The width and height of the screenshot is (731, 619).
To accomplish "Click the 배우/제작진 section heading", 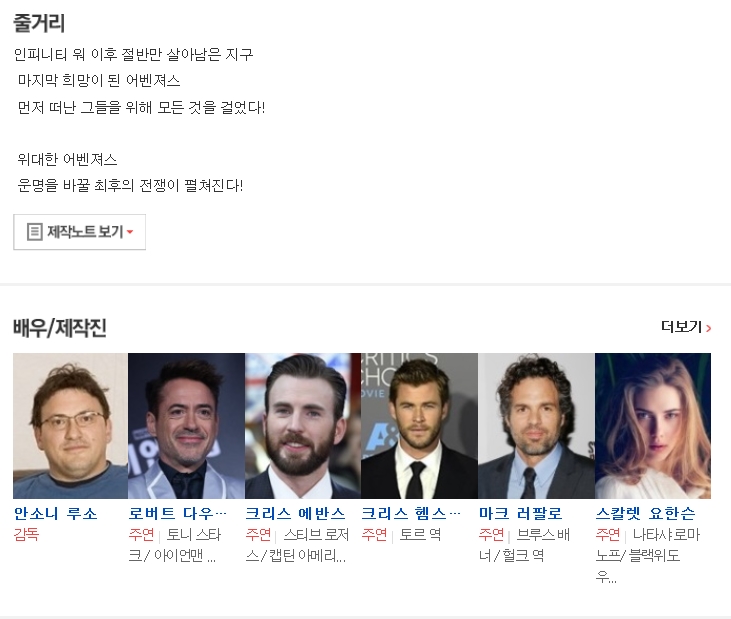I will (60, 328).
